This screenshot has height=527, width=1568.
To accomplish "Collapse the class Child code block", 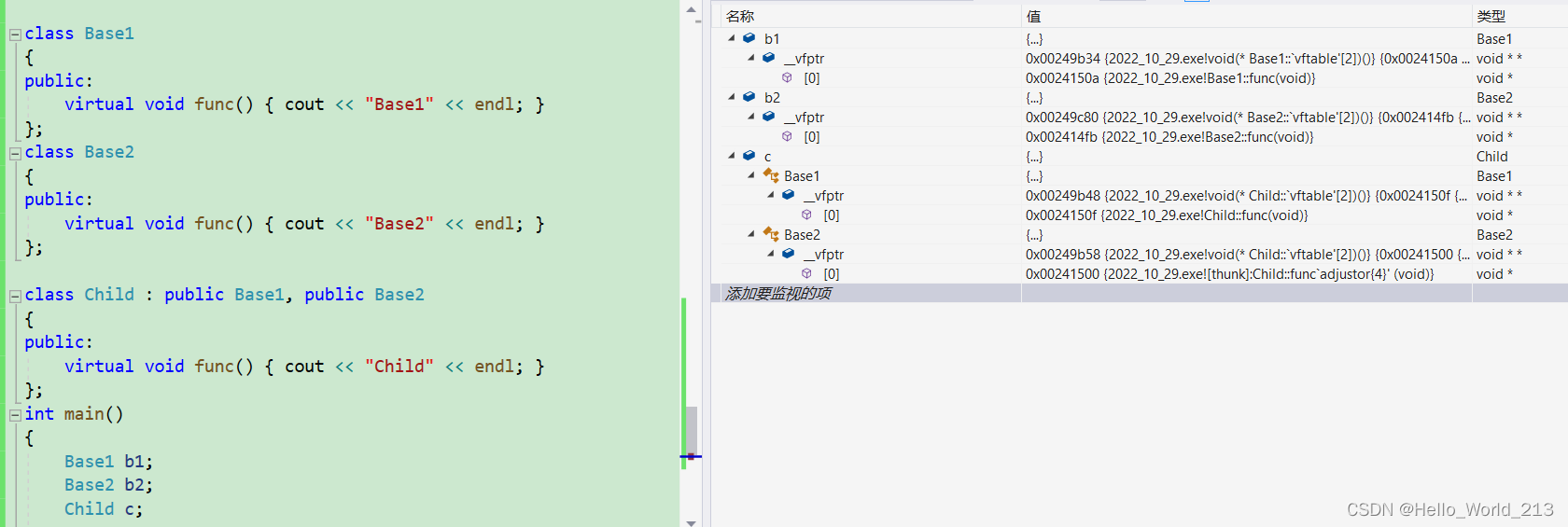I will point(15,296).
